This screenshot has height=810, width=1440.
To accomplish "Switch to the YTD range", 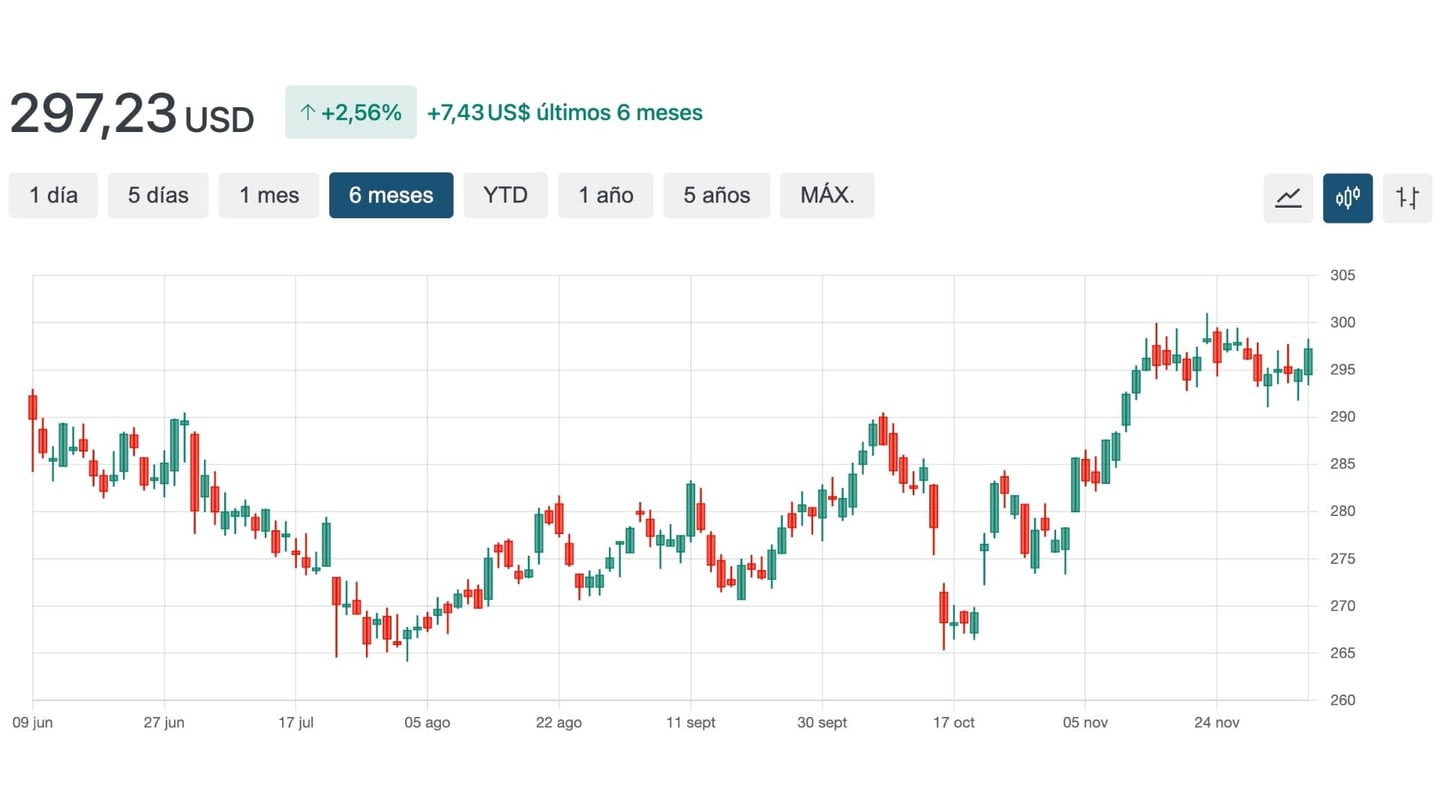I will (x=505, y=195).
